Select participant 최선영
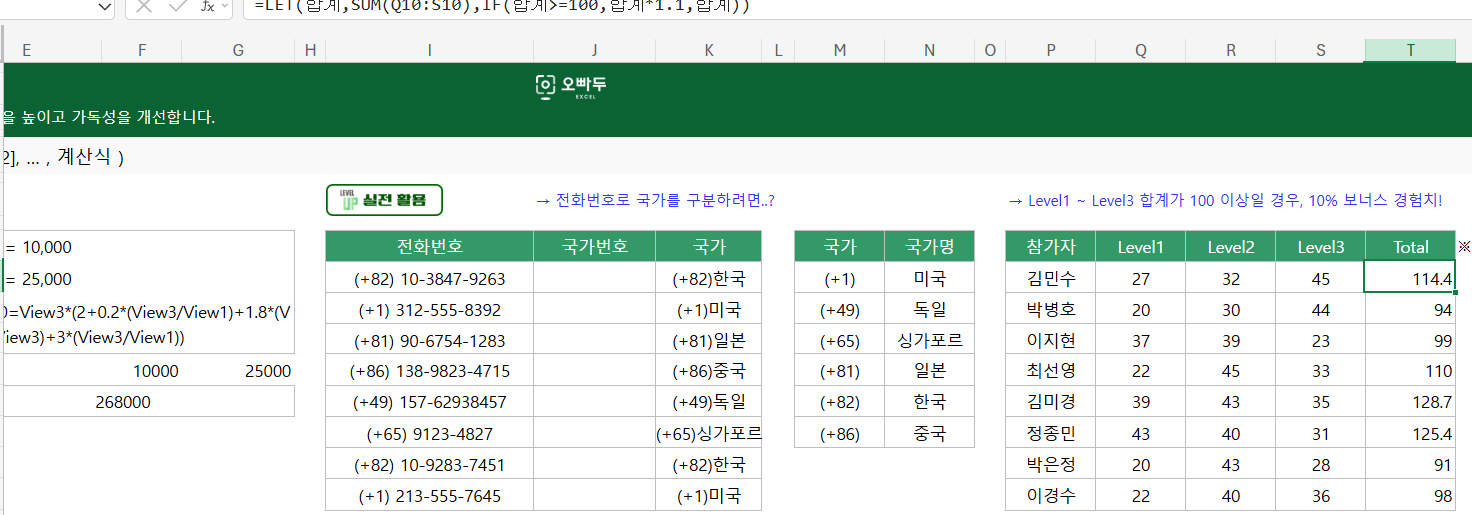Viewport: 1472px width, 515px height. click(1051, 372)
